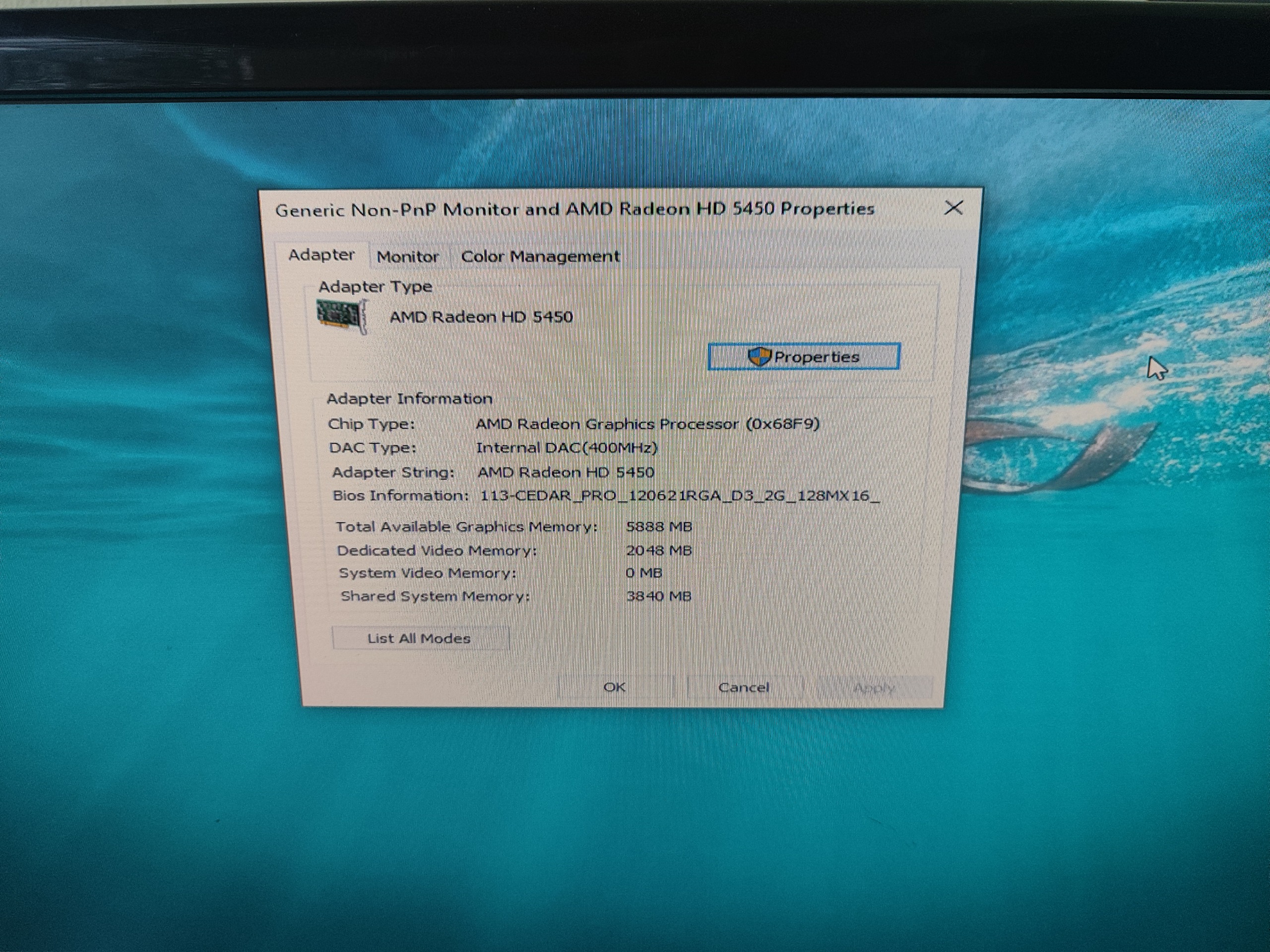1270x952 pixels.
Task: Click the Chip Type value 0x68F9
Action: [647, 424]
